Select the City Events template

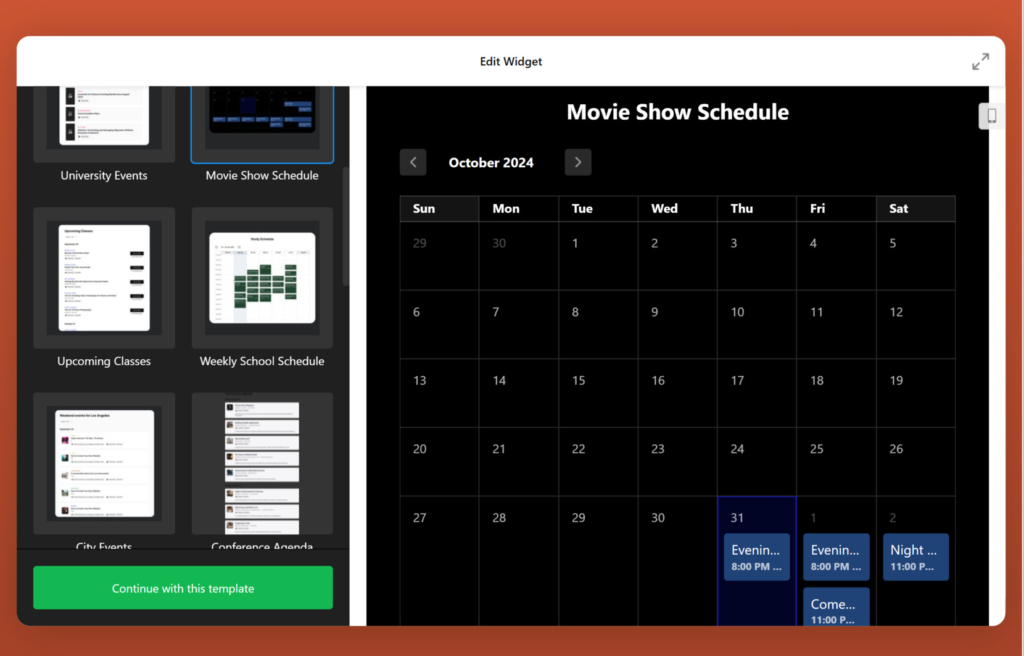pyautogui.click(x=104, y=463)
